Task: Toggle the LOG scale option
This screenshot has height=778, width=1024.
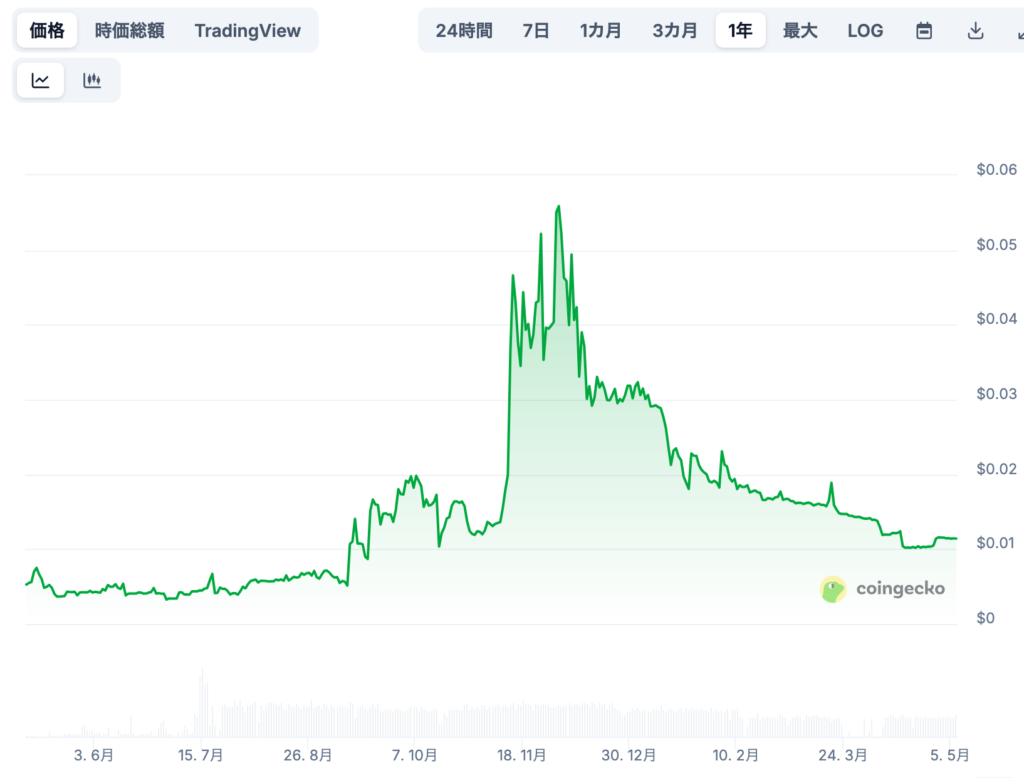Action: coord(865,31)
